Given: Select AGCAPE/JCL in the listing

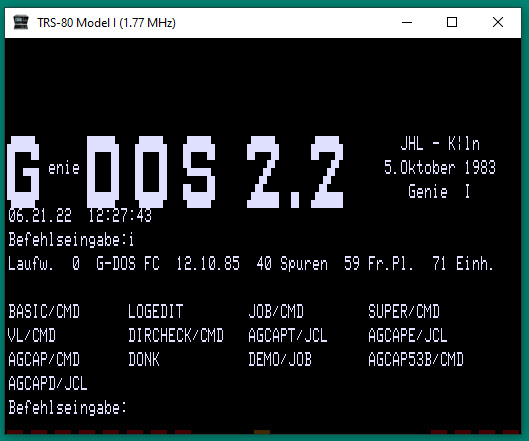Looking at the screenshot, I should click(408, 335).
